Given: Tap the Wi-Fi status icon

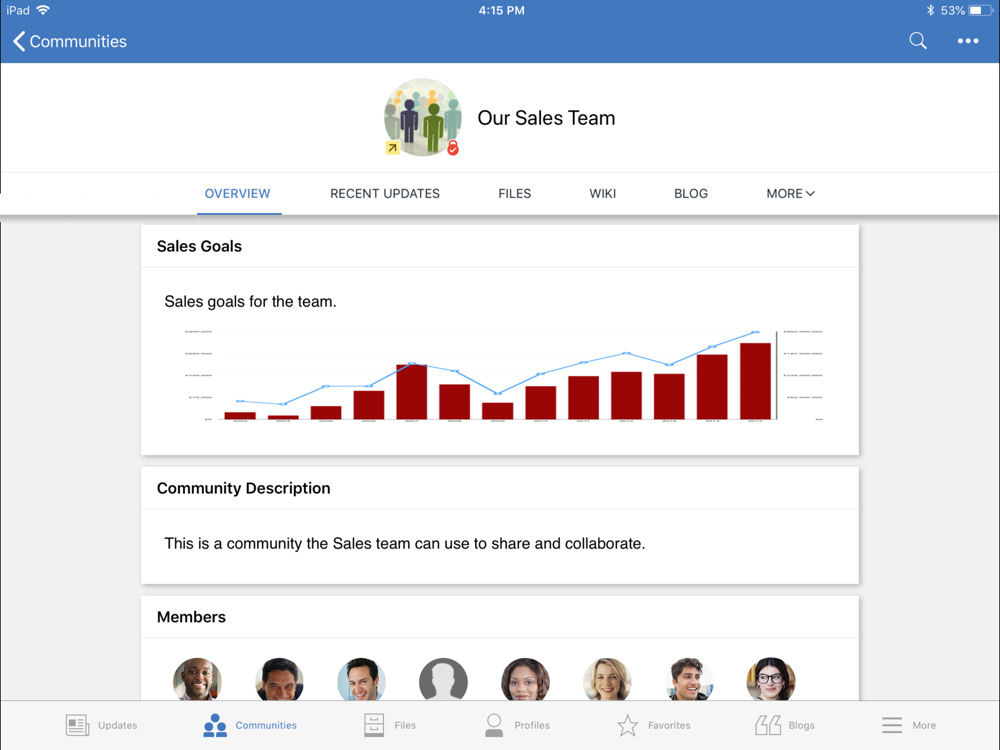Looking at the screenshot, I should (43, 10).
